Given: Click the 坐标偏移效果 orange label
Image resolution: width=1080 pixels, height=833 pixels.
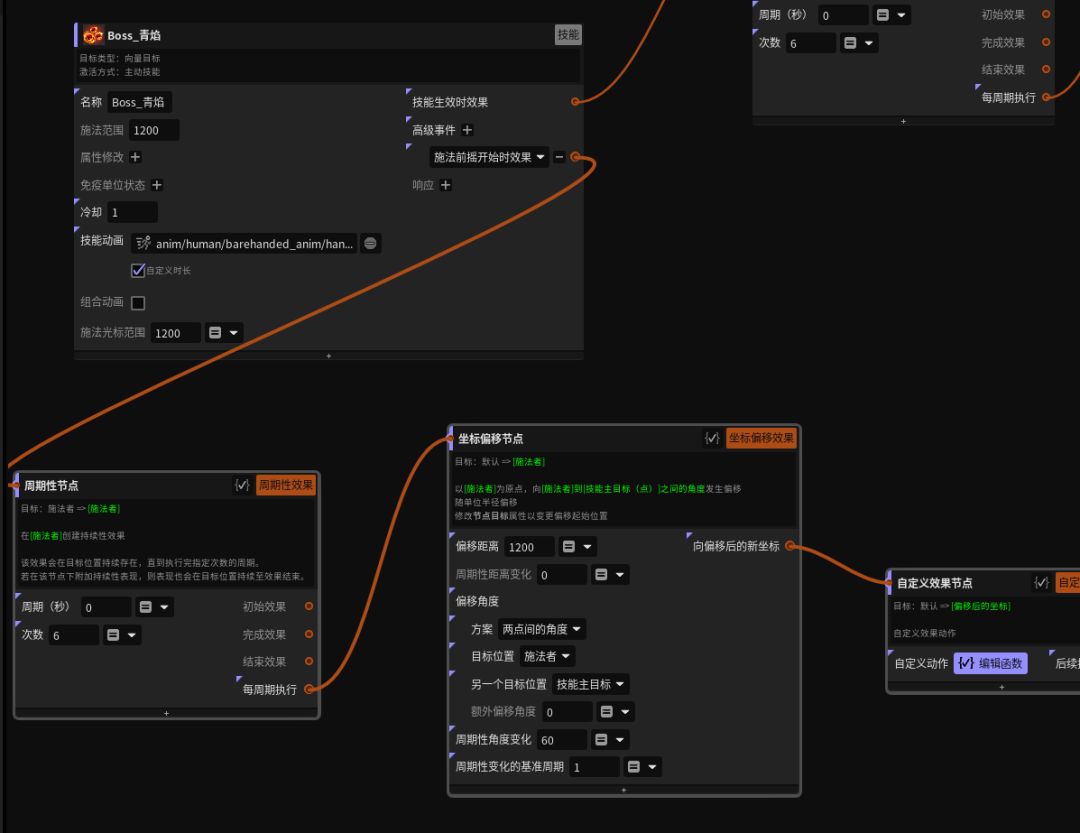Looking at the screenshot, I should point(761,438).
